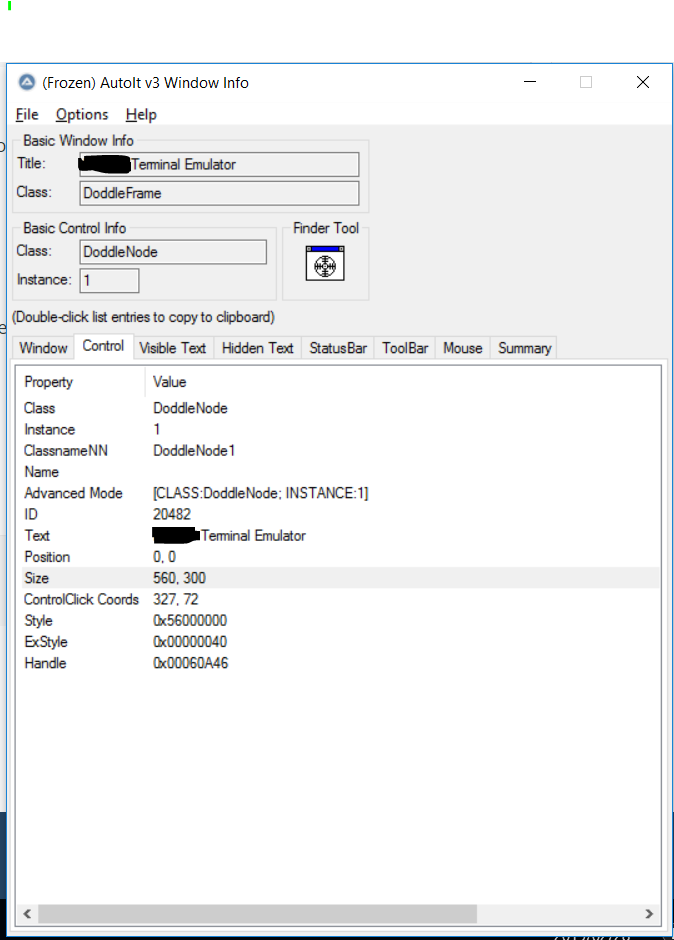The image size is (674, 940).
Task: Click the Basic Window Info Title field
Action: [x=219, y=164]
